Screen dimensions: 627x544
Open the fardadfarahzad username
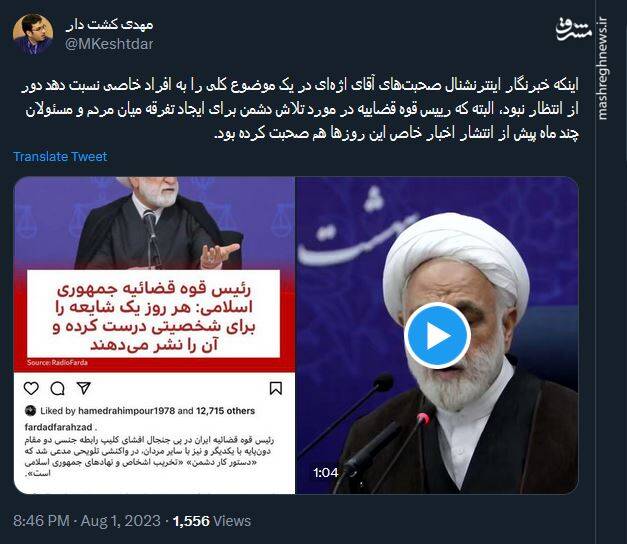tap(58, 427)
